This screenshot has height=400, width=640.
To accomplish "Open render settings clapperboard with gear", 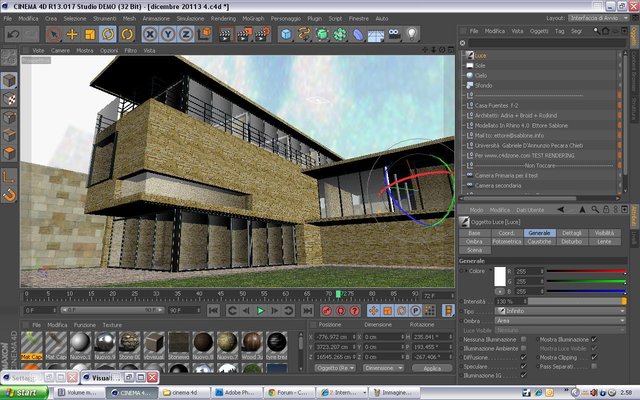I will point(263,35).
